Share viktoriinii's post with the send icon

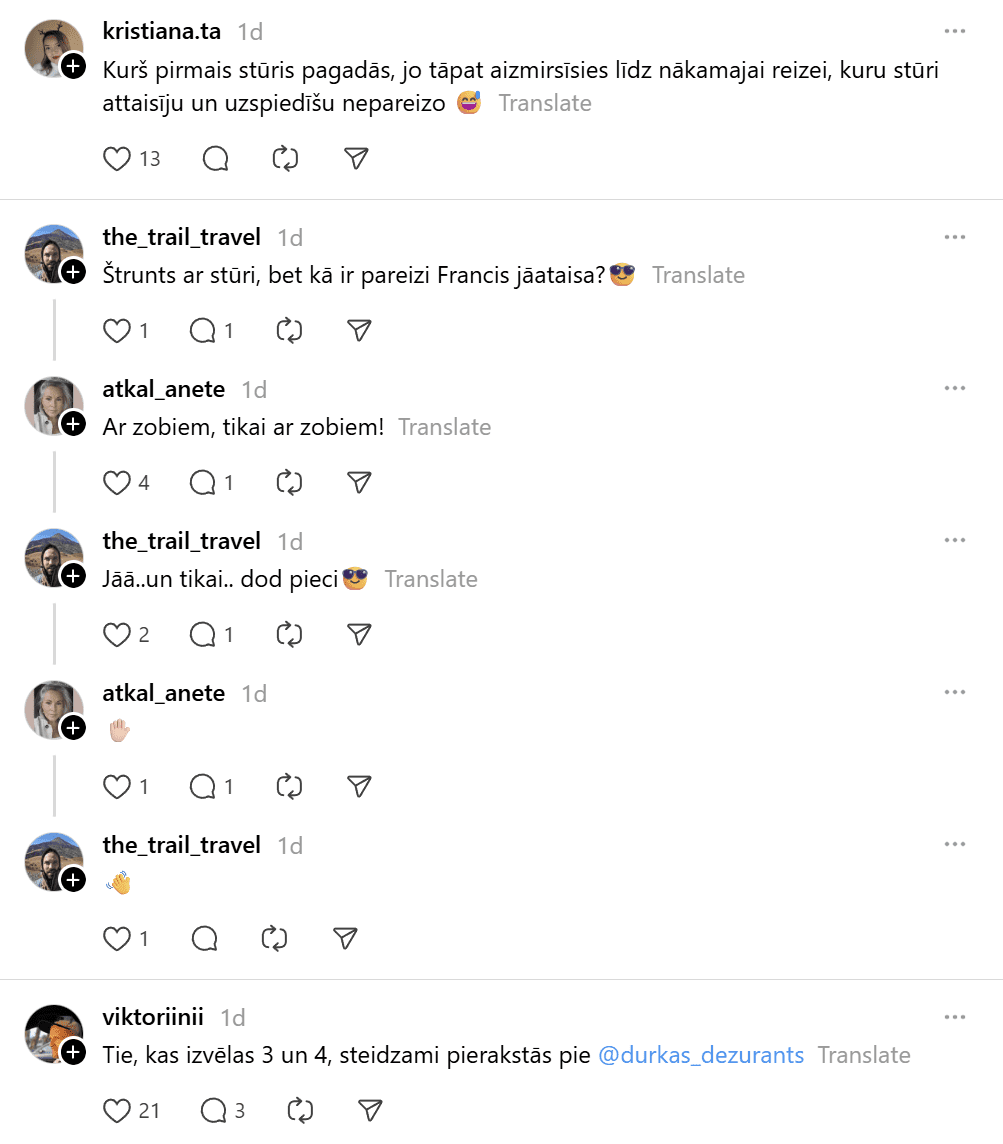coord(370,1111)
